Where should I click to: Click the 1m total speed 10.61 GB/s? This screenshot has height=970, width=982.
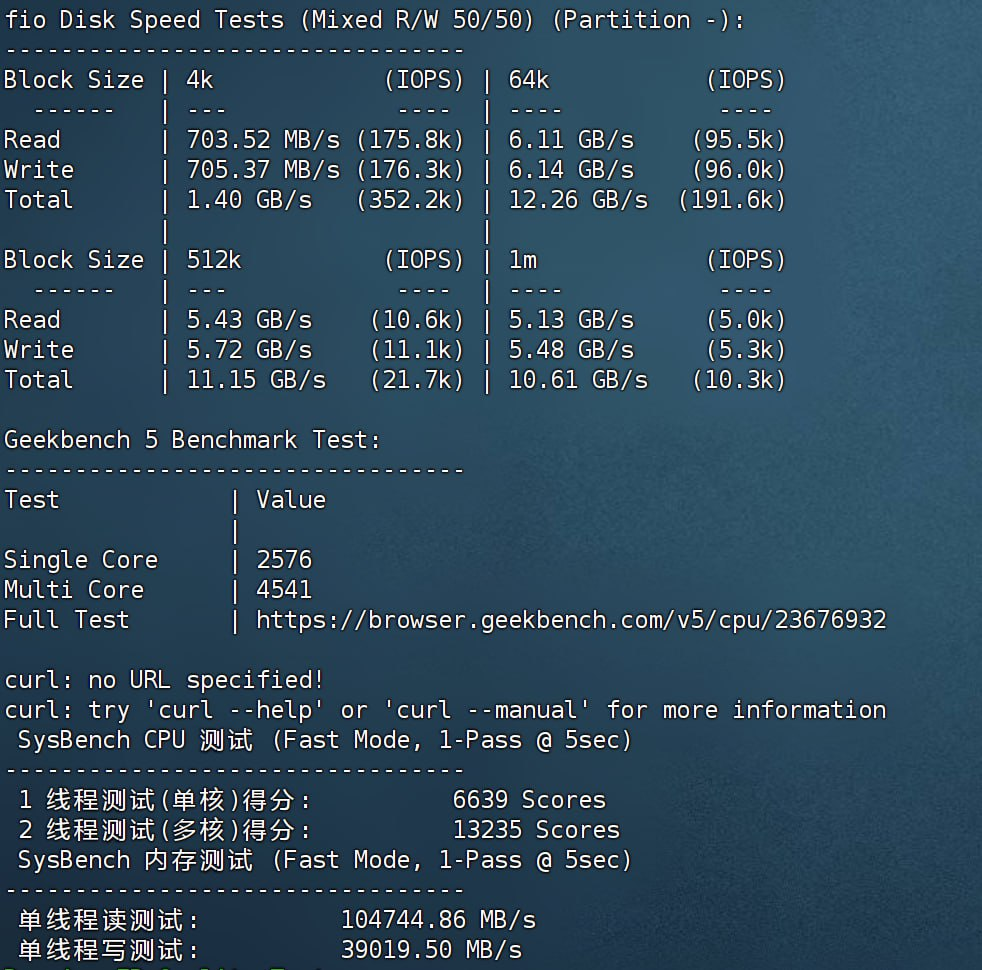[x=578, y=380]
